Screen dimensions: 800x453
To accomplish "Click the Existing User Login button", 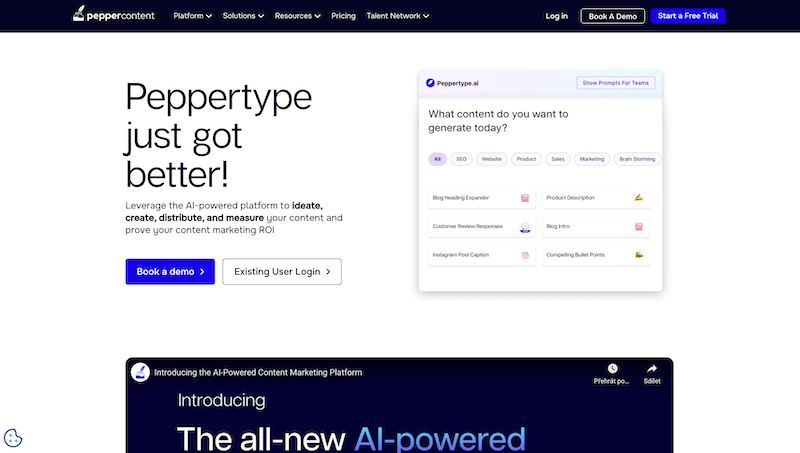I will tap(282, 271).
